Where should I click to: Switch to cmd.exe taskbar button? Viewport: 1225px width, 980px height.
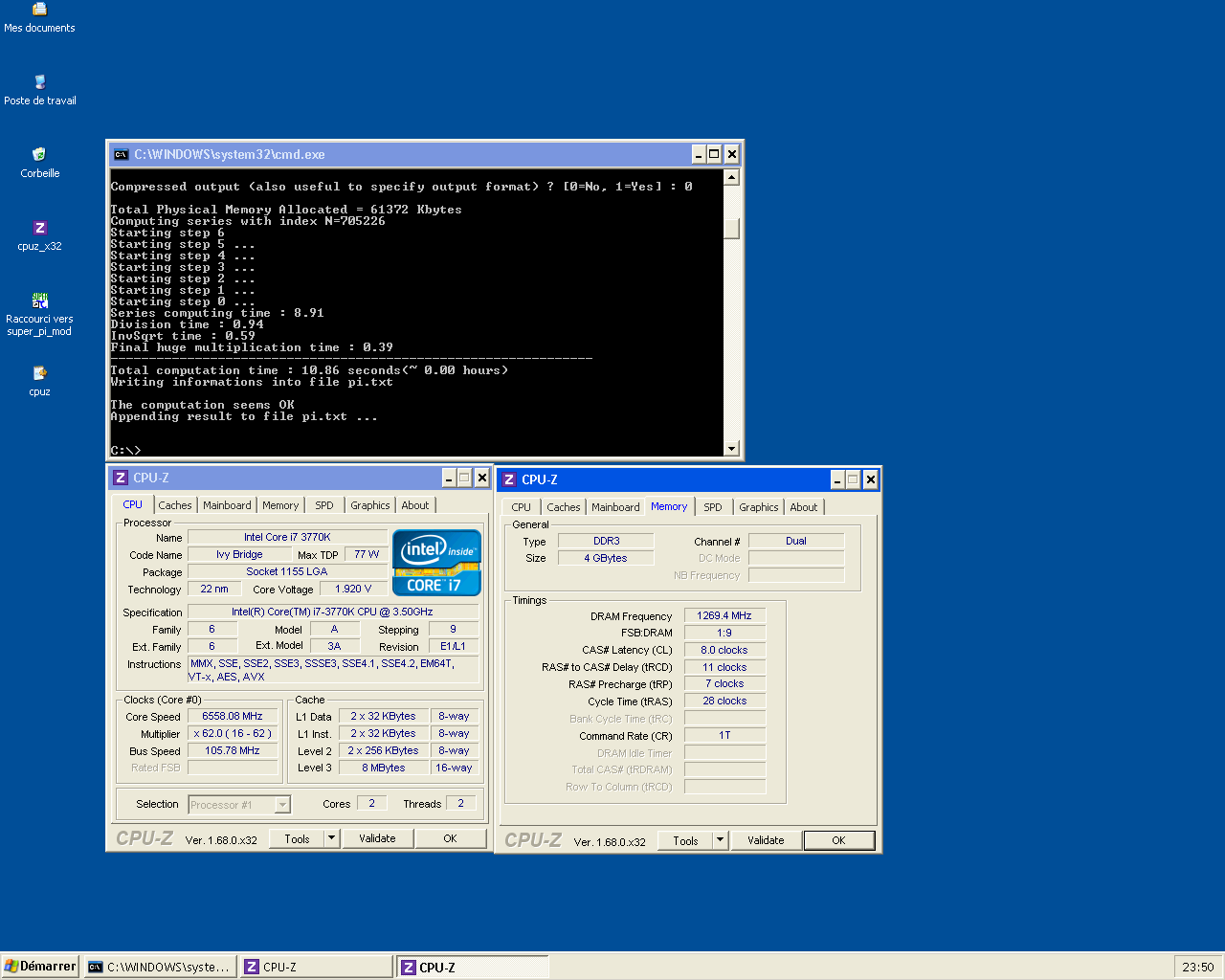[x=160, y=967]
